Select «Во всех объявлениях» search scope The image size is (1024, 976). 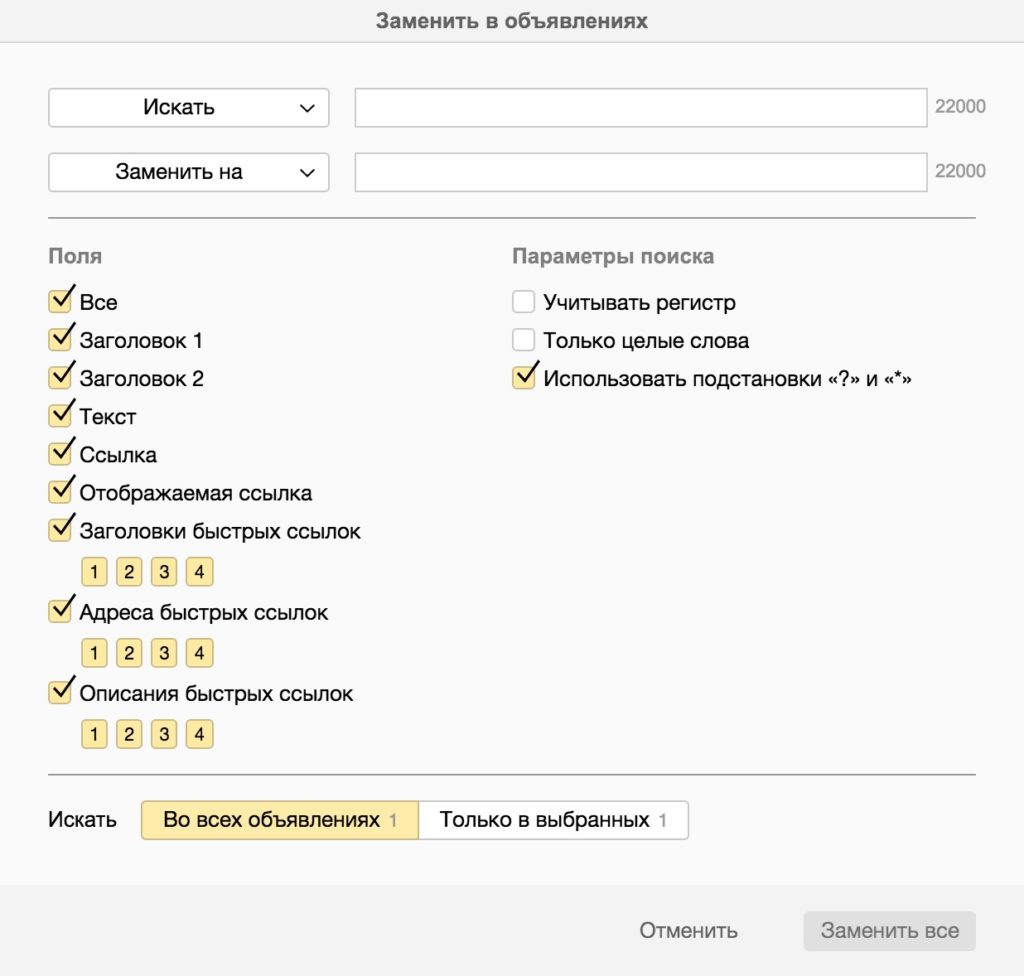click(x=280, y=821)
